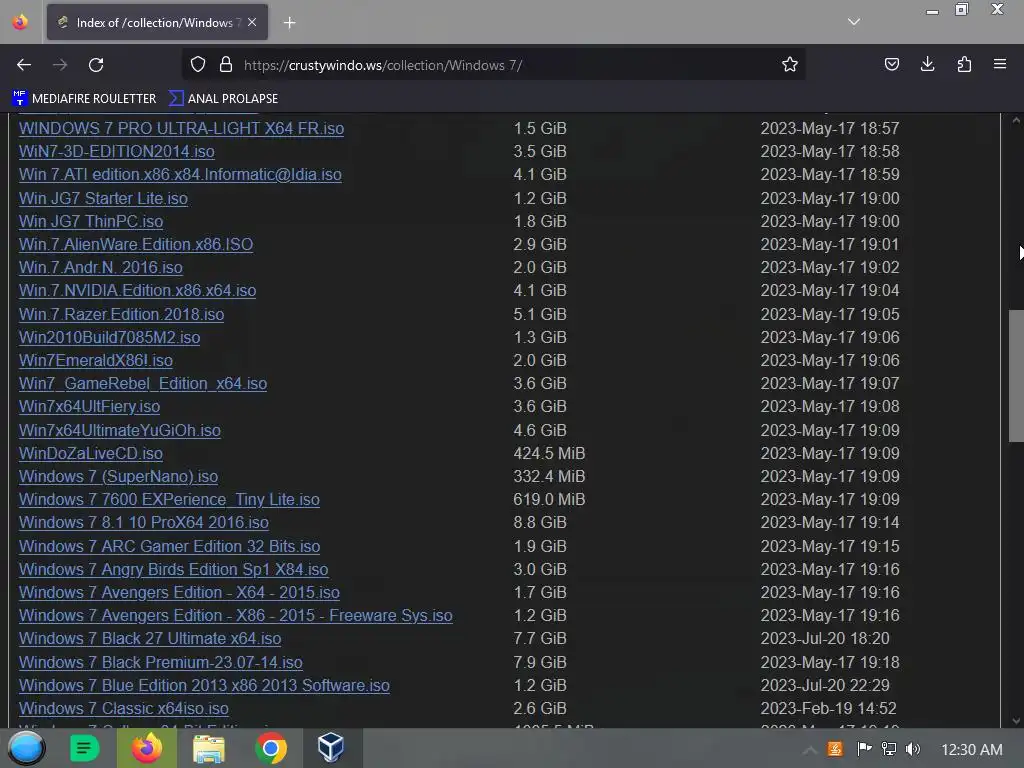The image size is (1024, 768).
Task: Click Firefox icon in taskbar
Action: tap(147, 748)
